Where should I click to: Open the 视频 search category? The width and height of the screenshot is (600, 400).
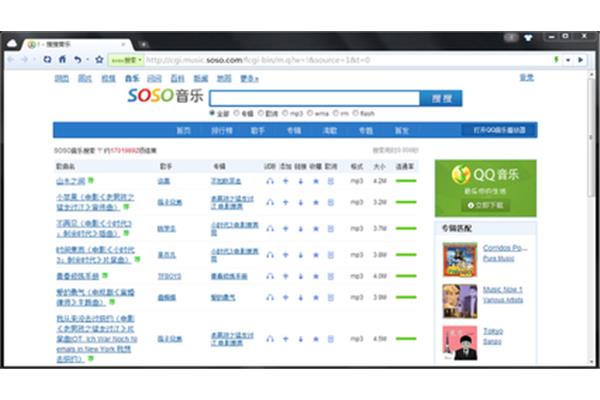108,78
